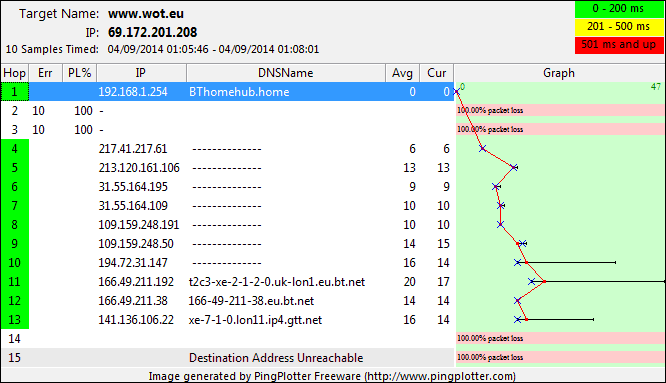
Task: Click hop 11 latency marker on graph
Action: [531, 282]
